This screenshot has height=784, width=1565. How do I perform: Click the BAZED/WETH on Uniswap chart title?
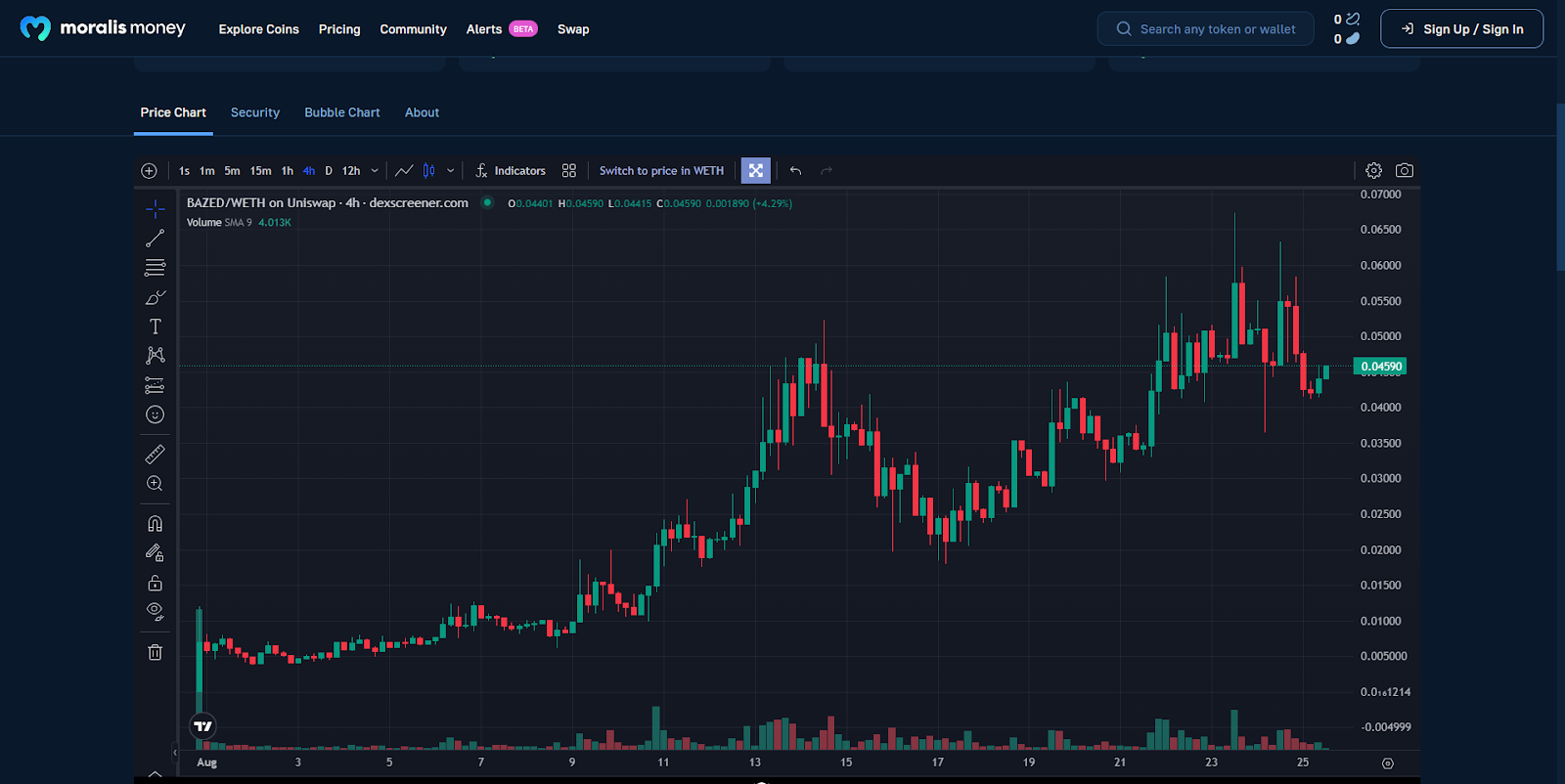(x=328, y=203)
